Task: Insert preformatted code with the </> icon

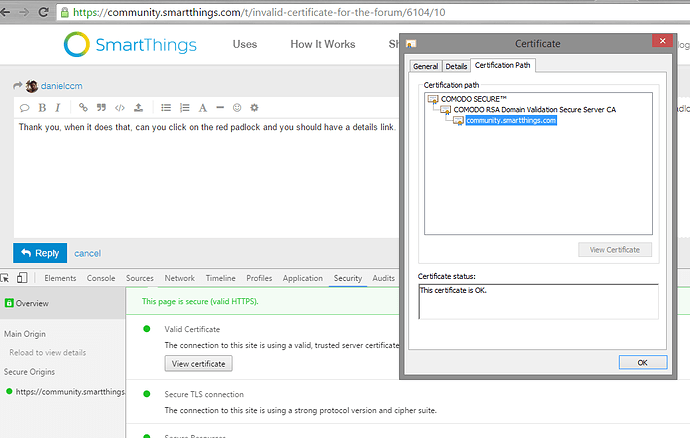Action: (x=120, y=107)
